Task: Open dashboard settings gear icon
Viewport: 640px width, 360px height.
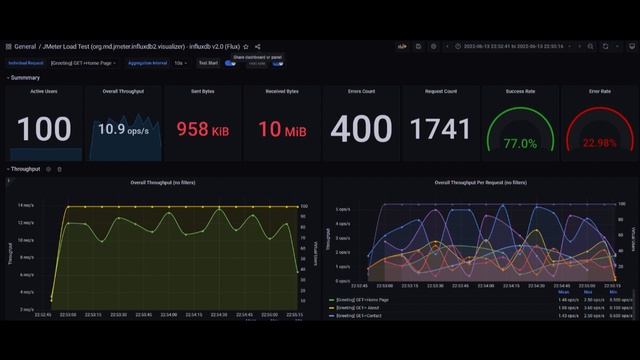Action: tap(433, 47)
